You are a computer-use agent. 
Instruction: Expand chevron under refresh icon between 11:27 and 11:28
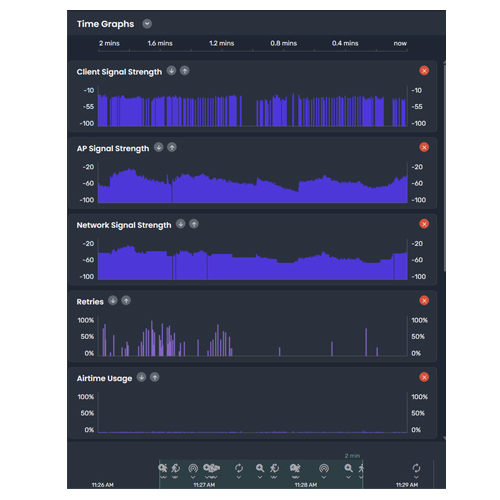239,477
